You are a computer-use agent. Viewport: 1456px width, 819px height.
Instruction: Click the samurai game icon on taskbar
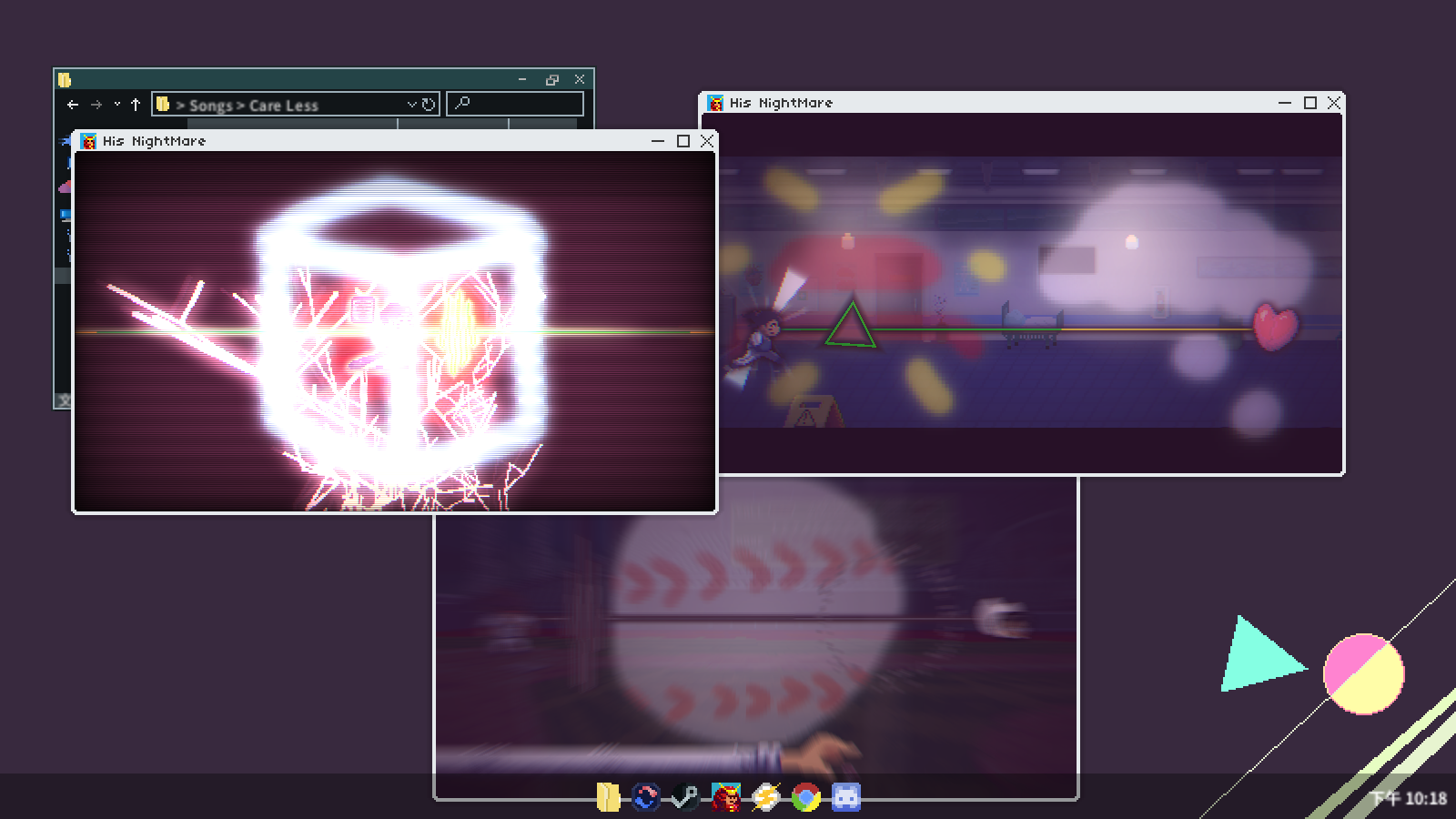[725, 797]
